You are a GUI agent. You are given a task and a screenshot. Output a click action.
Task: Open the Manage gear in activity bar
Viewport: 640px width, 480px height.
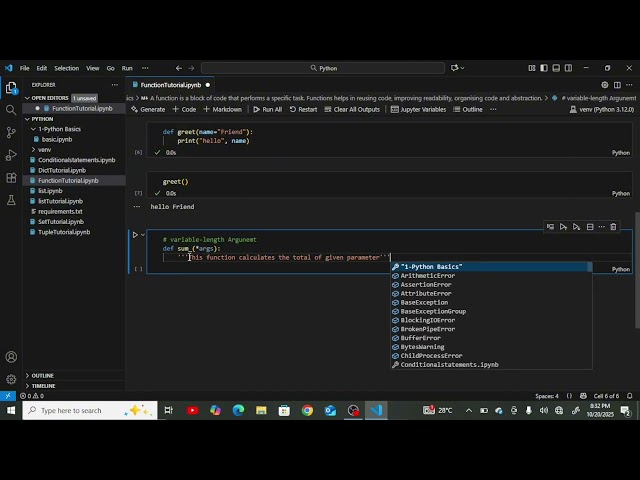point(11,379)
